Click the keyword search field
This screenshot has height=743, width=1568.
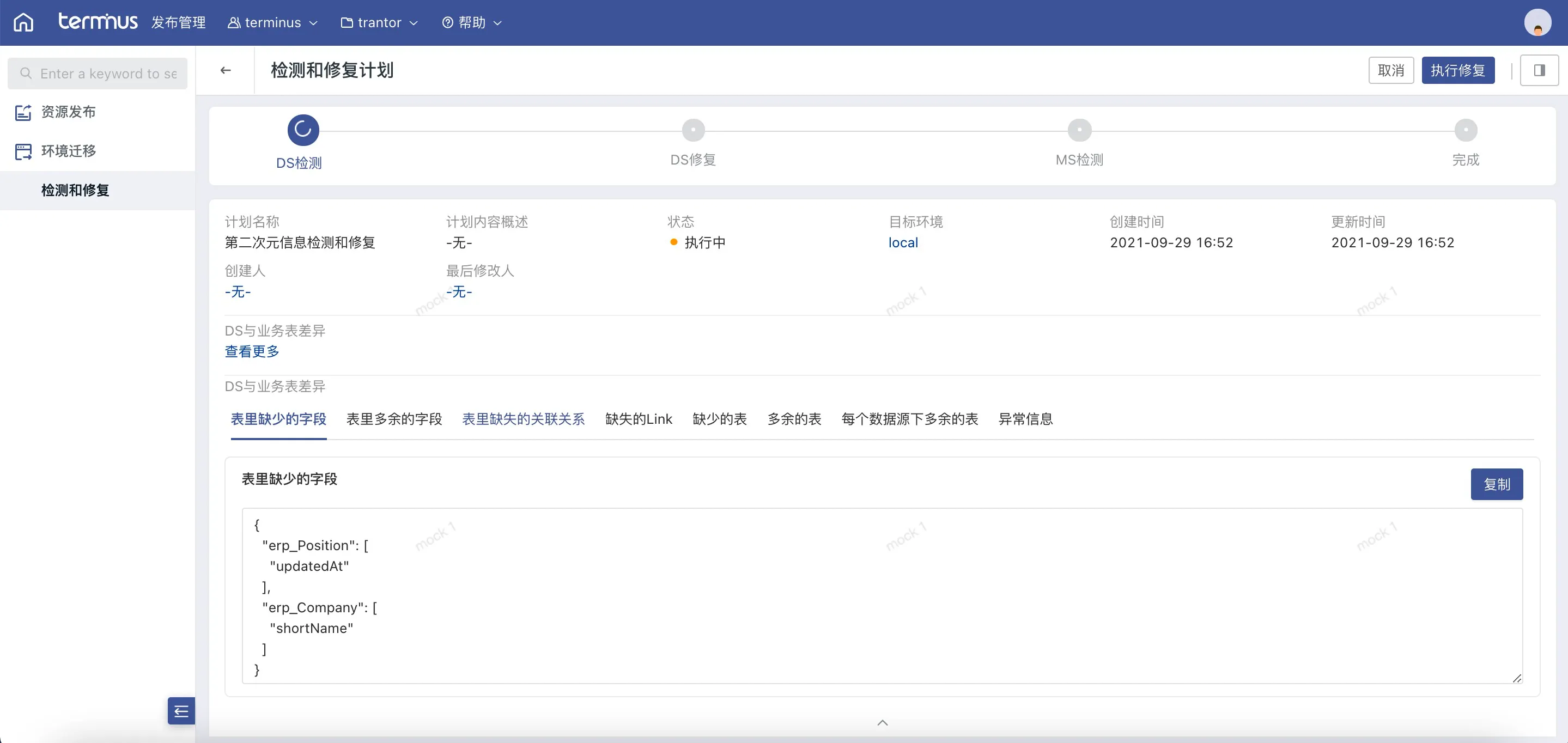pyautogui.click(x=98, y=74)
